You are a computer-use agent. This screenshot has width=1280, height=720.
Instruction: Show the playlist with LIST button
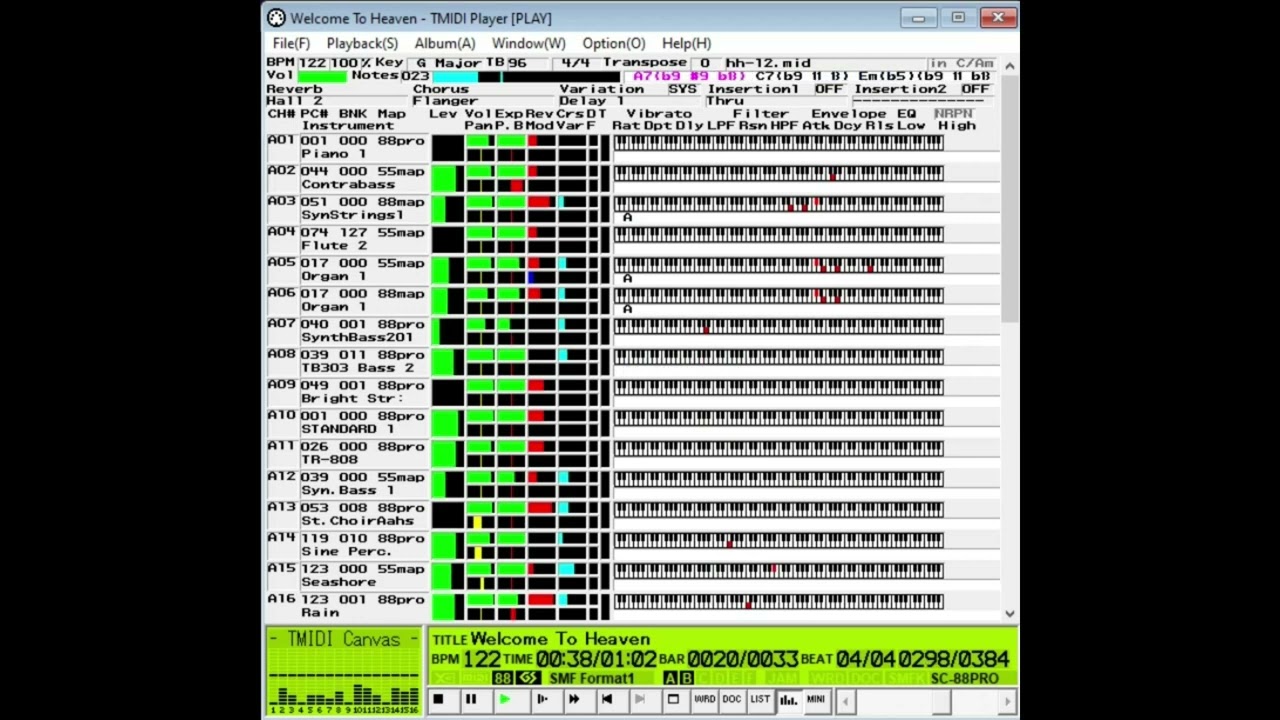coord(760,700)
